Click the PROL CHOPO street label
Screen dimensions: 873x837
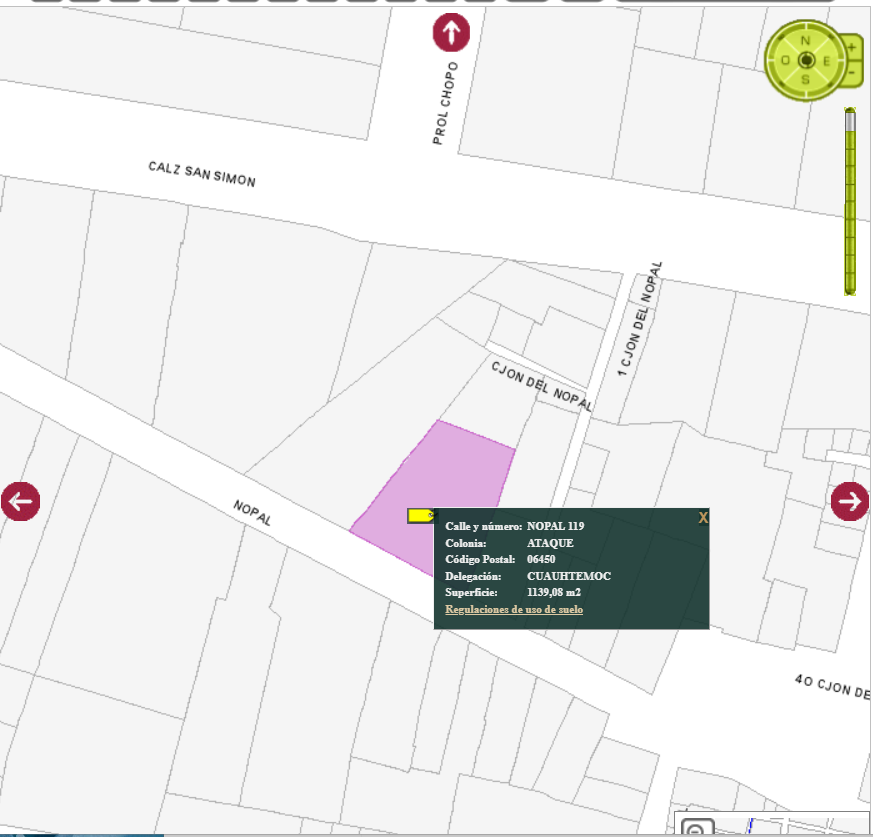coord(445,104)
